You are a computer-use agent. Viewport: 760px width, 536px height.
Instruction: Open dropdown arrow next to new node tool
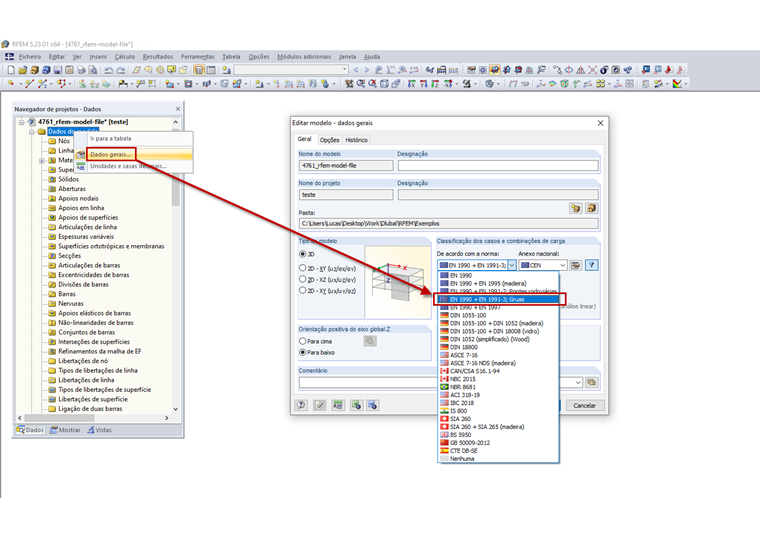click(20, 84)
